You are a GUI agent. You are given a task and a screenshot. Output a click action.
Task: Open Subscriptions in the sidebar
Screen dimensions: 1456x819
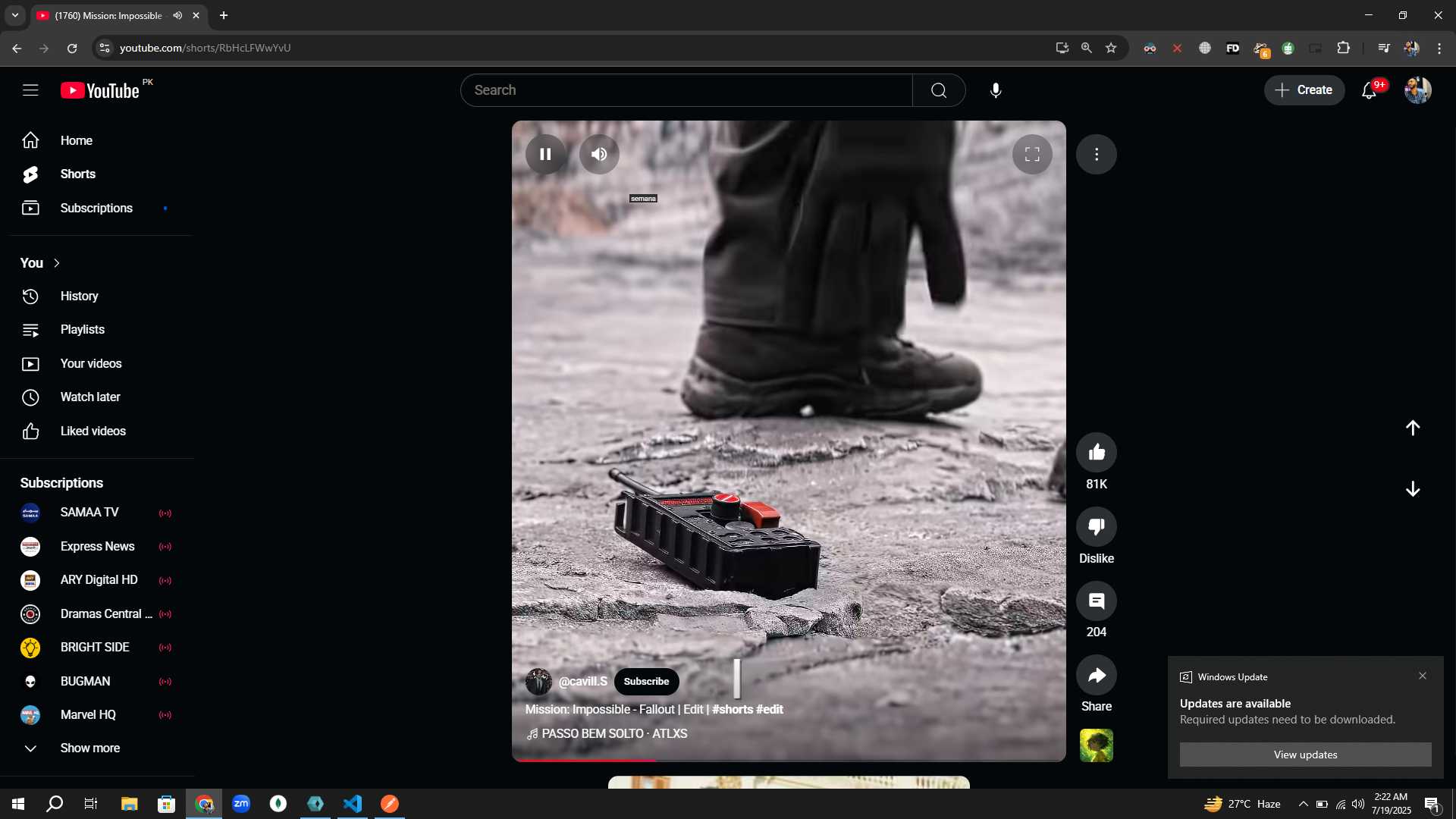point(97,208)
